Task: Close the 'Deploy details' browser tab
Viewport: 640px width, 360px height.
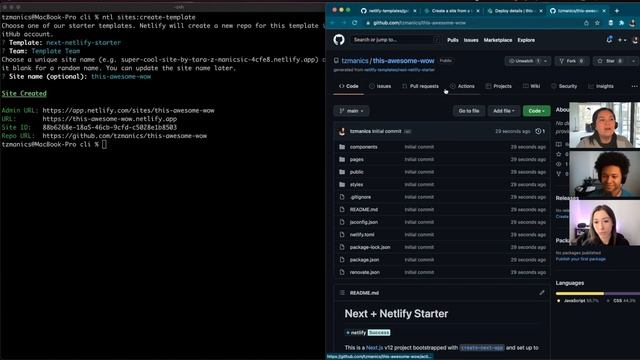Action: pos(541,11)
